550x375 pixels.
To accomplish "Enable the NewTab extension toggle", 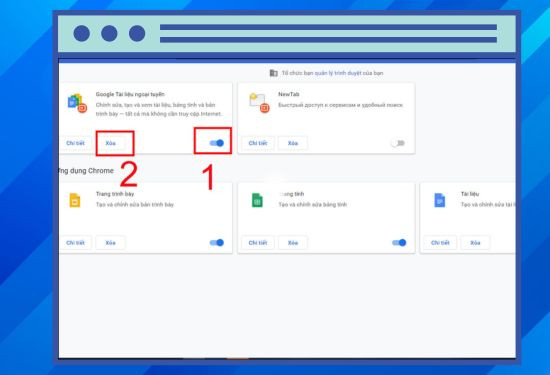I will pos(398,143).
